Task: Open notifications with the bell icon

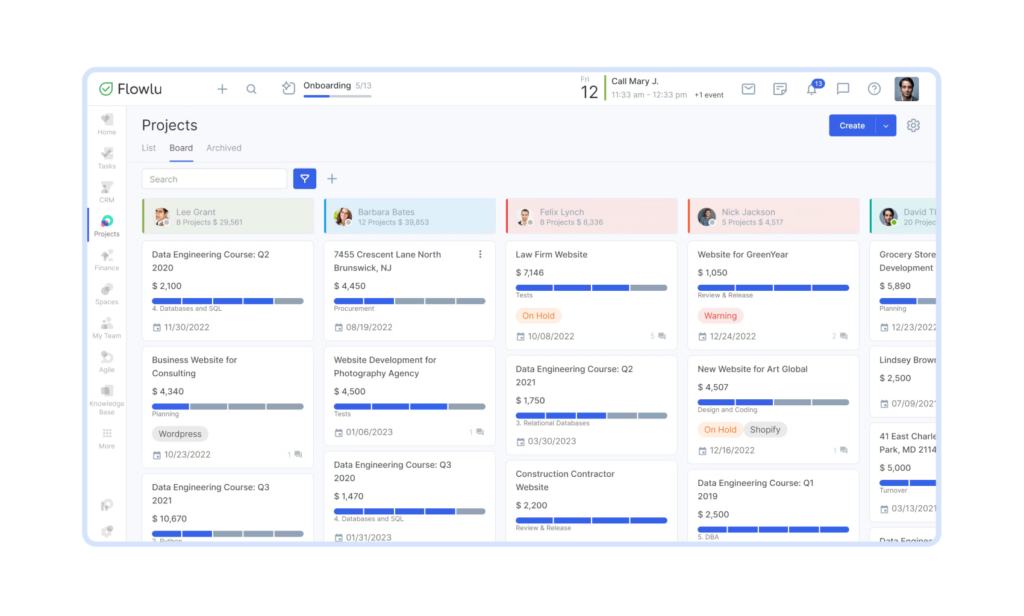Action: (x=812, y=89)
